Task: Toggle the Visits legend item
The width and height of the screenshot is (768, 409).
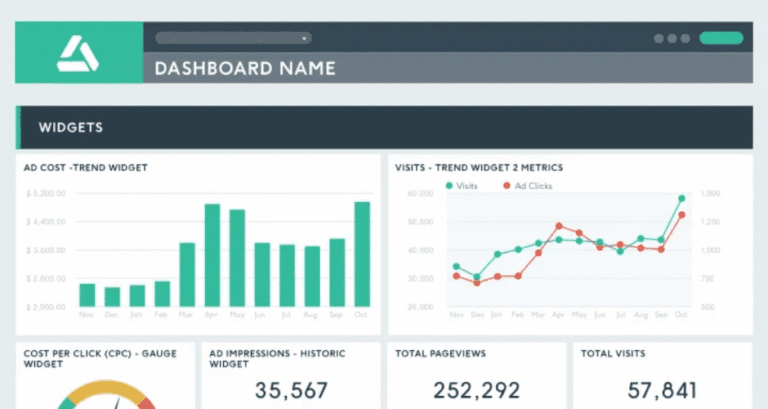Action: [x=461, y=186]
